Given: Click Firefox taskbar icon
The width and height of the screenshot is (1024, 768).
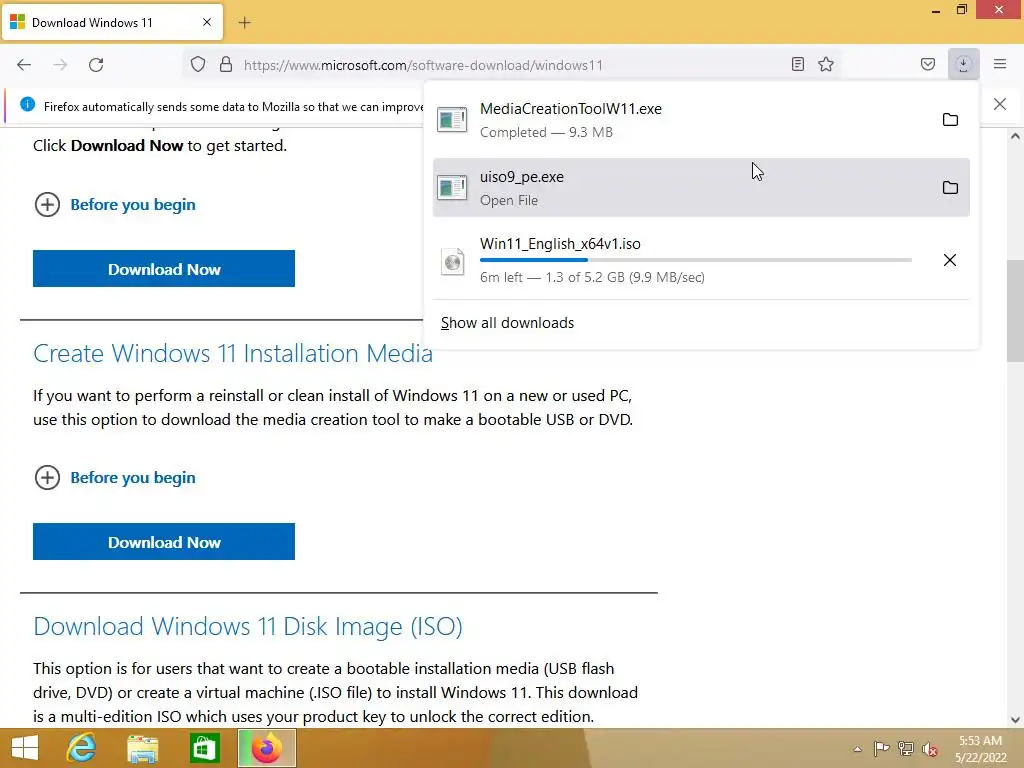Looking at the screenshot, I should click(267, 748).
